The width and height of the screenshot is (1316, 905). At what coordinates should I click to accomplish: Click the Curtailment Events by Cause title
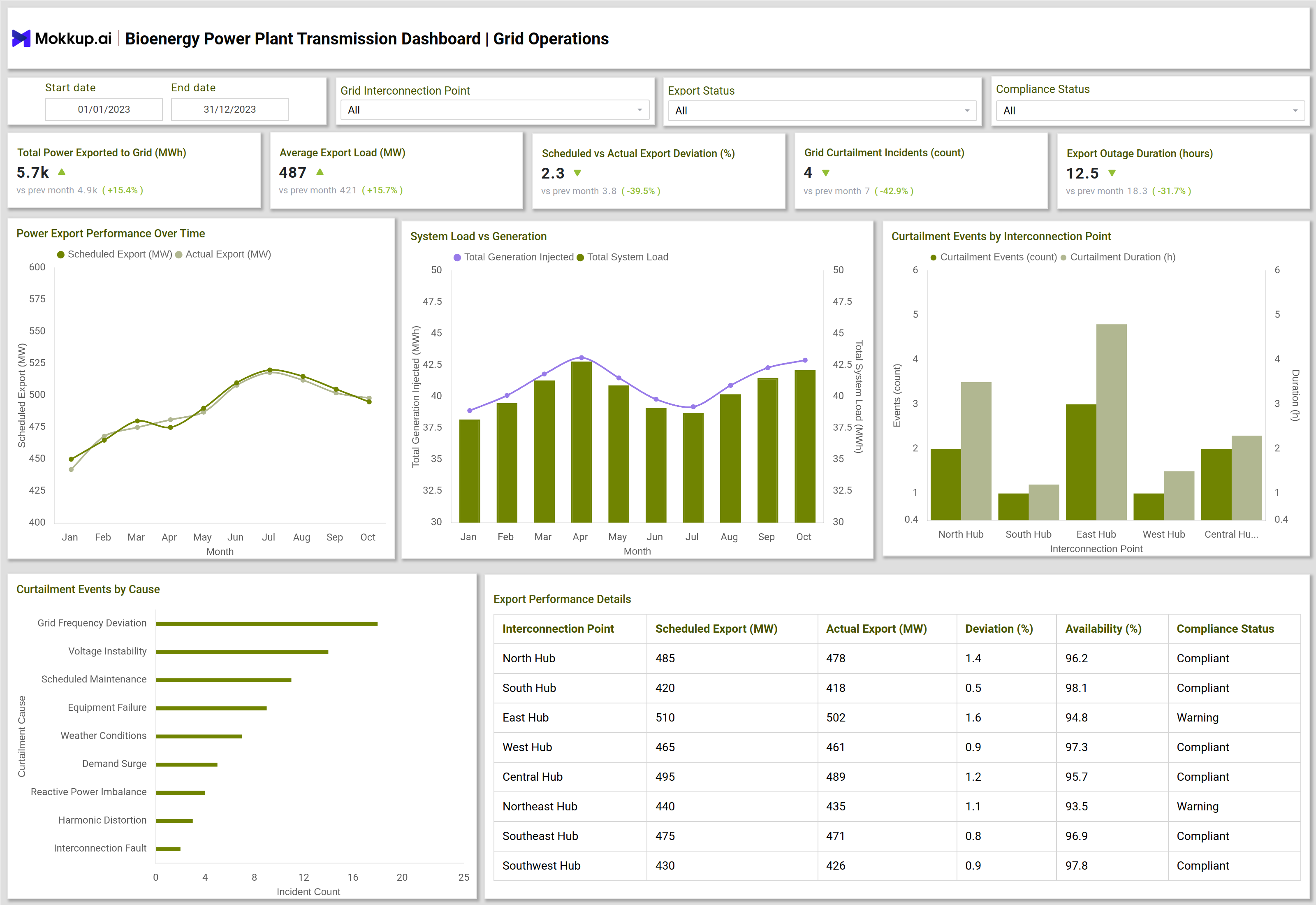[x=88, y=589]
